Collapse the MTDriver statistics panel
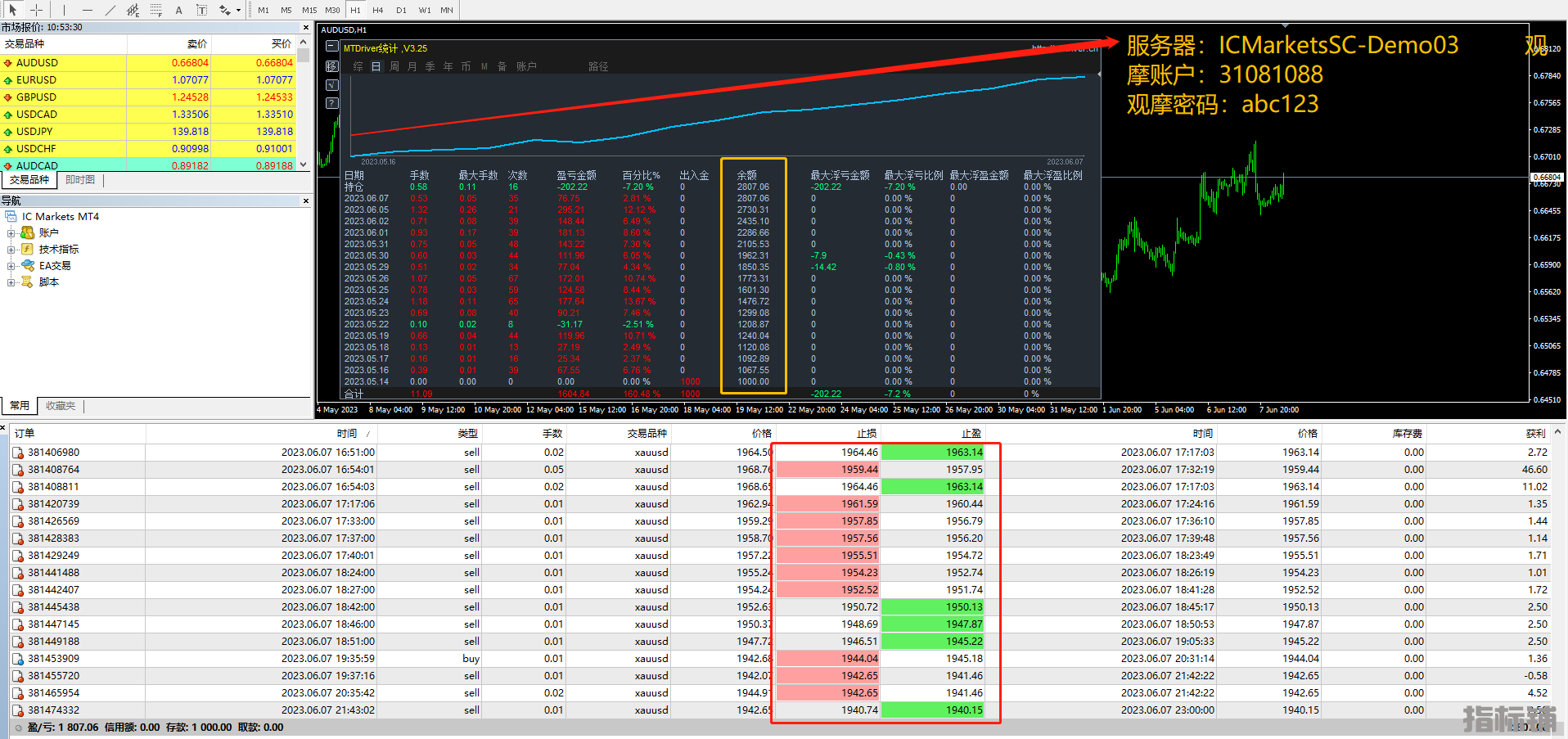The image size is (1568, 739). click(331, 47)
